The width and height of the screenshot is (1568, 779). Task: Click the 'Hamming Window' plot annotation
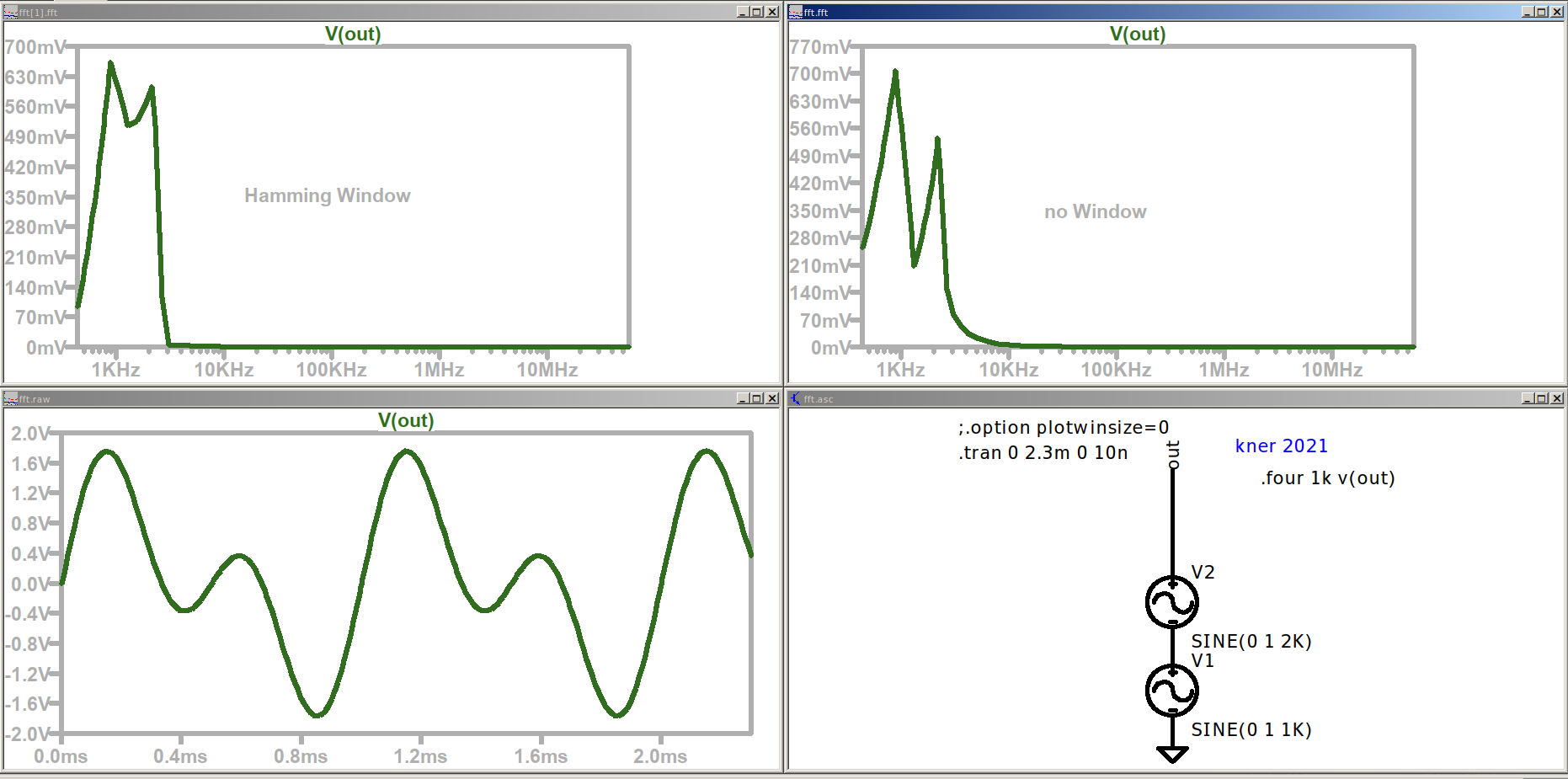point(328,195)
